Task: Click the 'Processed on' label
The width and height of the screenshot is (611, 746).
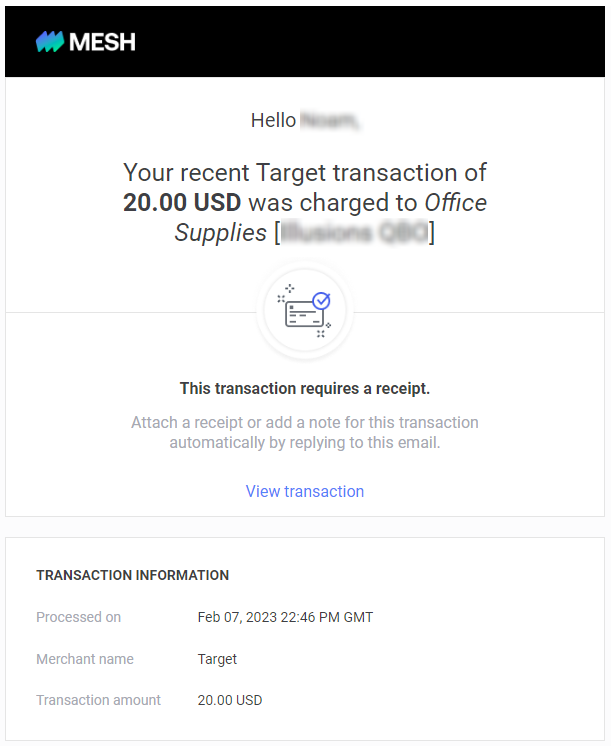Action: (79, 617)
